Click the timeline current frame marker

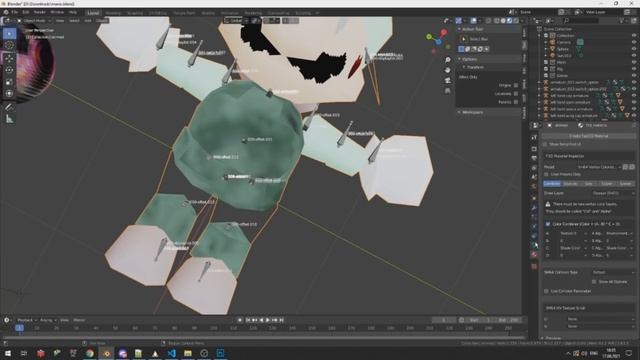click(19, 328)
